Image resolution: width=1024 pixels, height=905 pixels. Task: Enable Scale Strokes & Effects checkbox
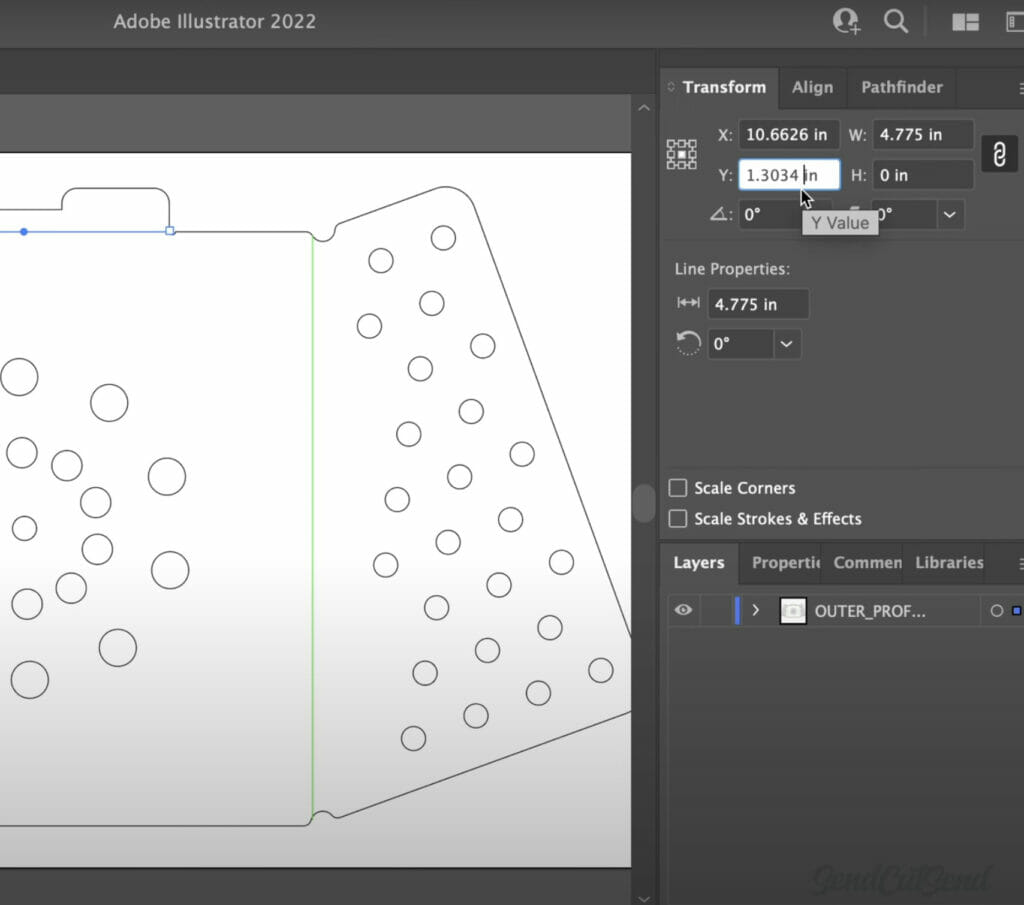click(x=678, y=519)
